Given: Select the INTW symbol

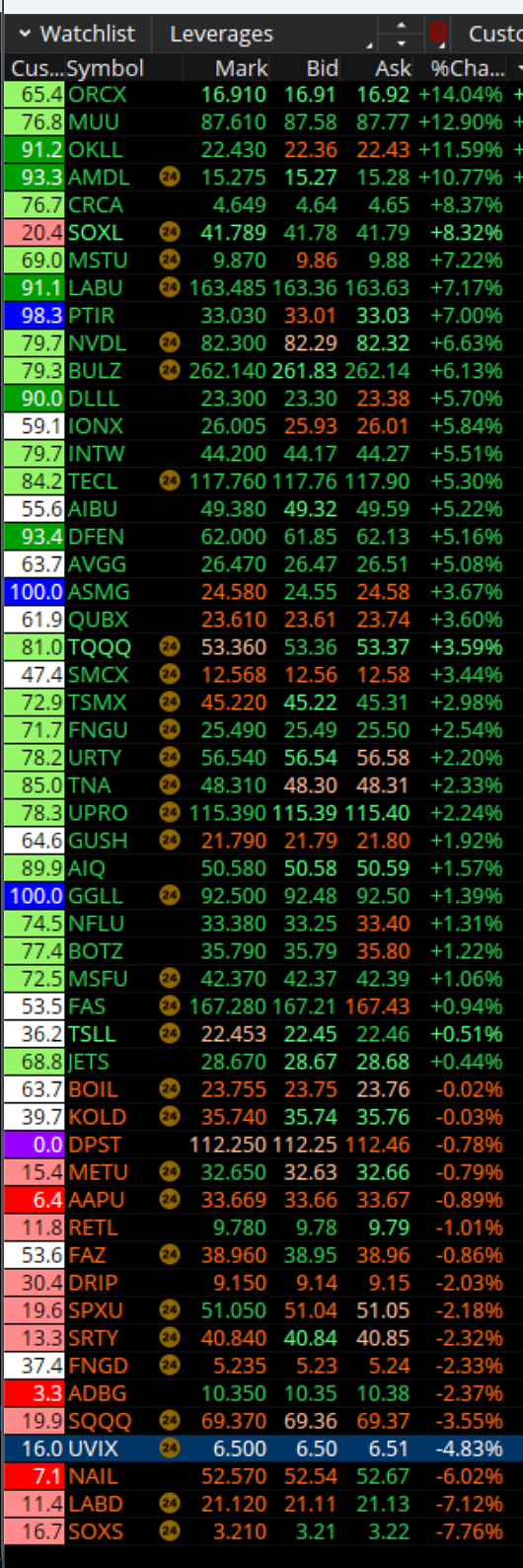Looking at the screenshot, I should (x=97, y=454).
